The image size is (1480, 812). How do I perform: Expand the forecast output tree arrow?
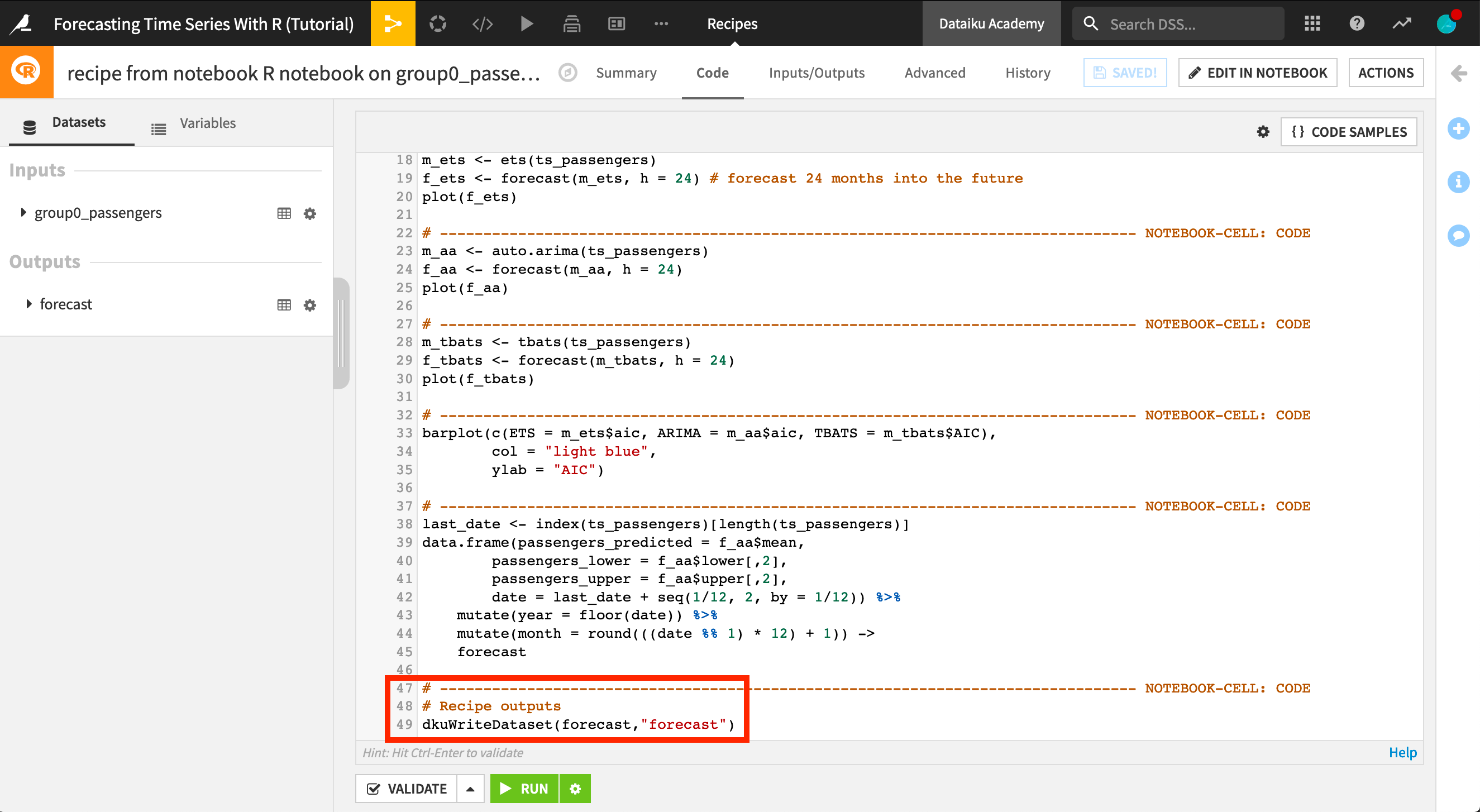(28, 303)
